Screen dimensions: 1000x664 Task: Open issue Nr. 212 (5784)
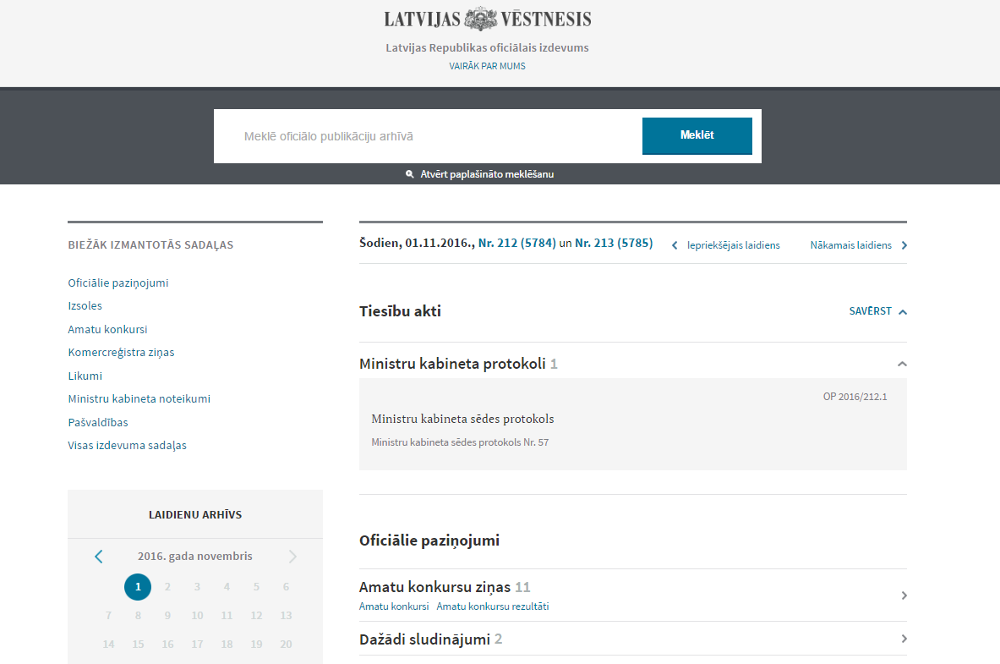(x=517, y=243)
